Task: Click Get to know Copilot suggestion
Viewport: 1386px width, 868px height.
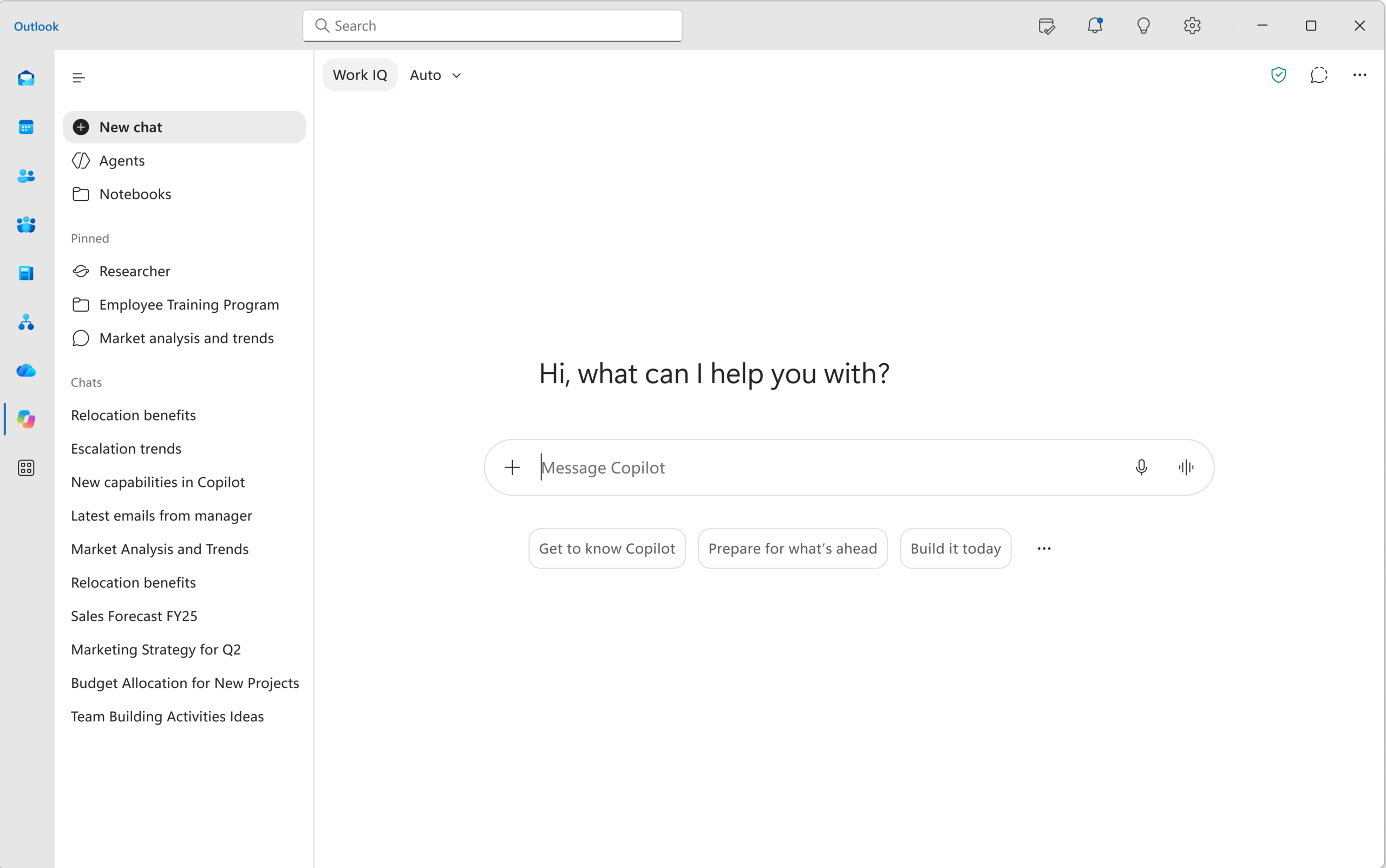Action: (607, 549)
